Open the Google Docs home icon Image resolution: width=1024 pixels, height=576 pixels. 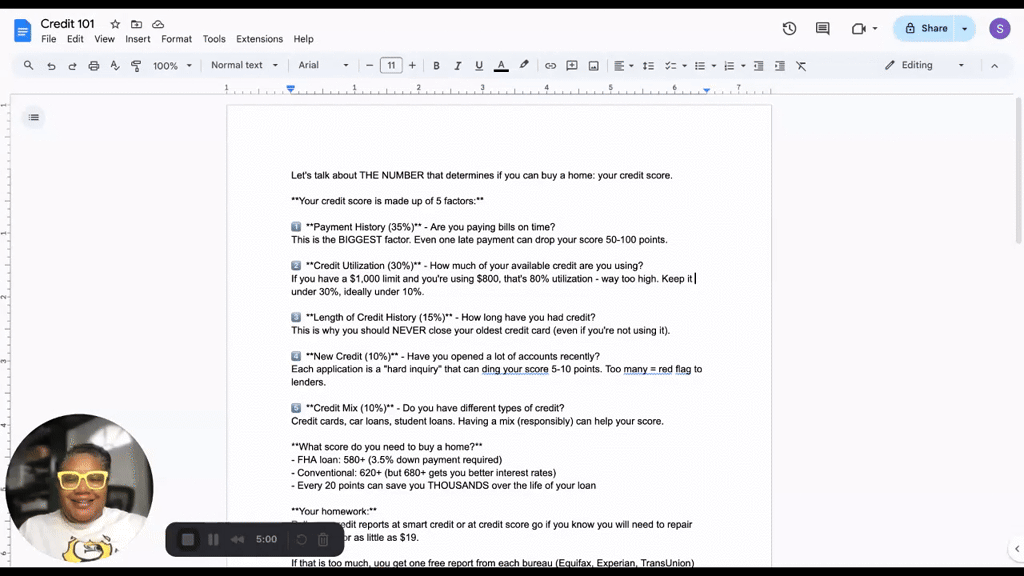coord(22,31)
